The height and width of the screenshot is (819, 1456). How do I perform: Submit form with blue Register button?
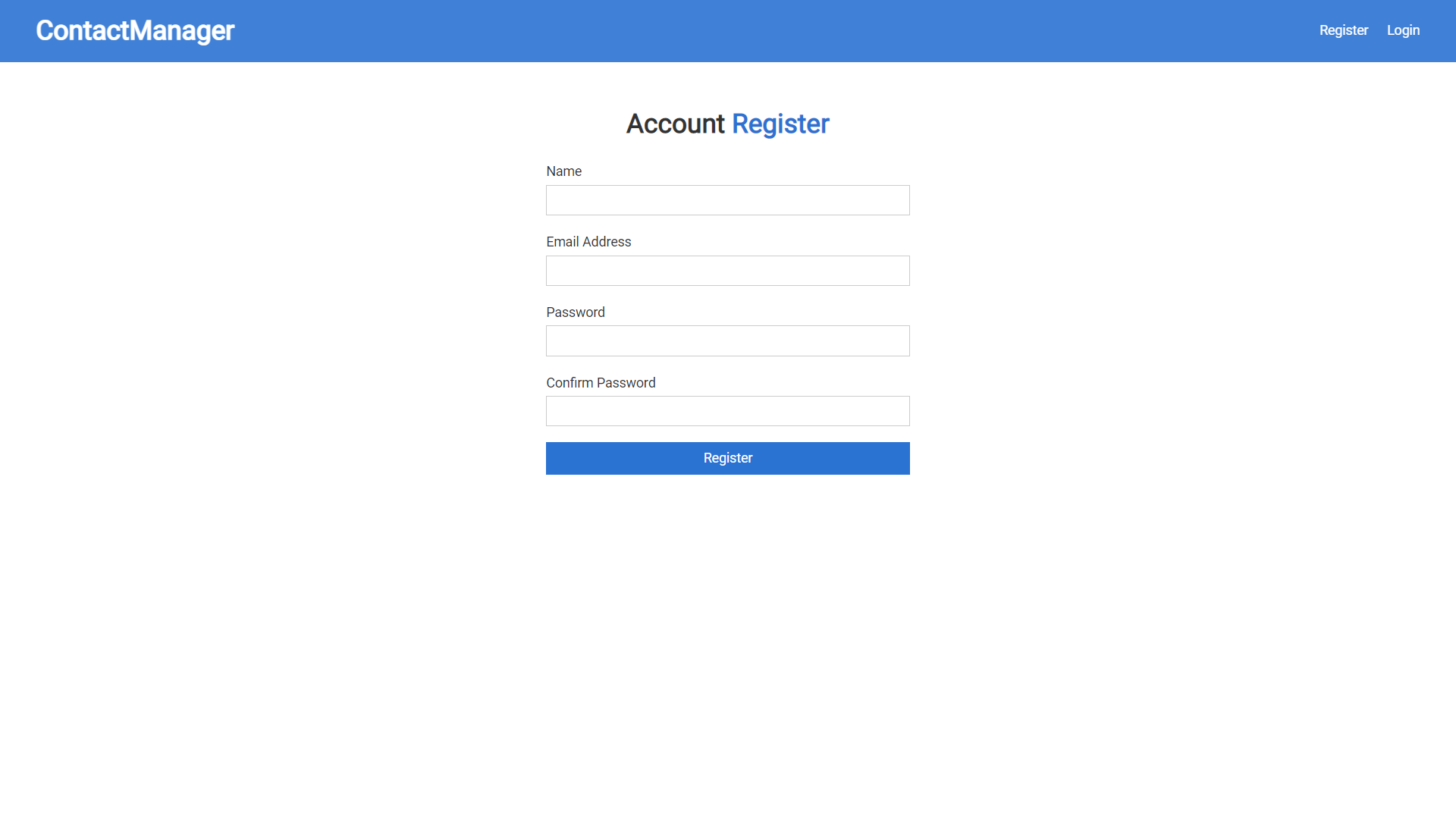point(727,458)
